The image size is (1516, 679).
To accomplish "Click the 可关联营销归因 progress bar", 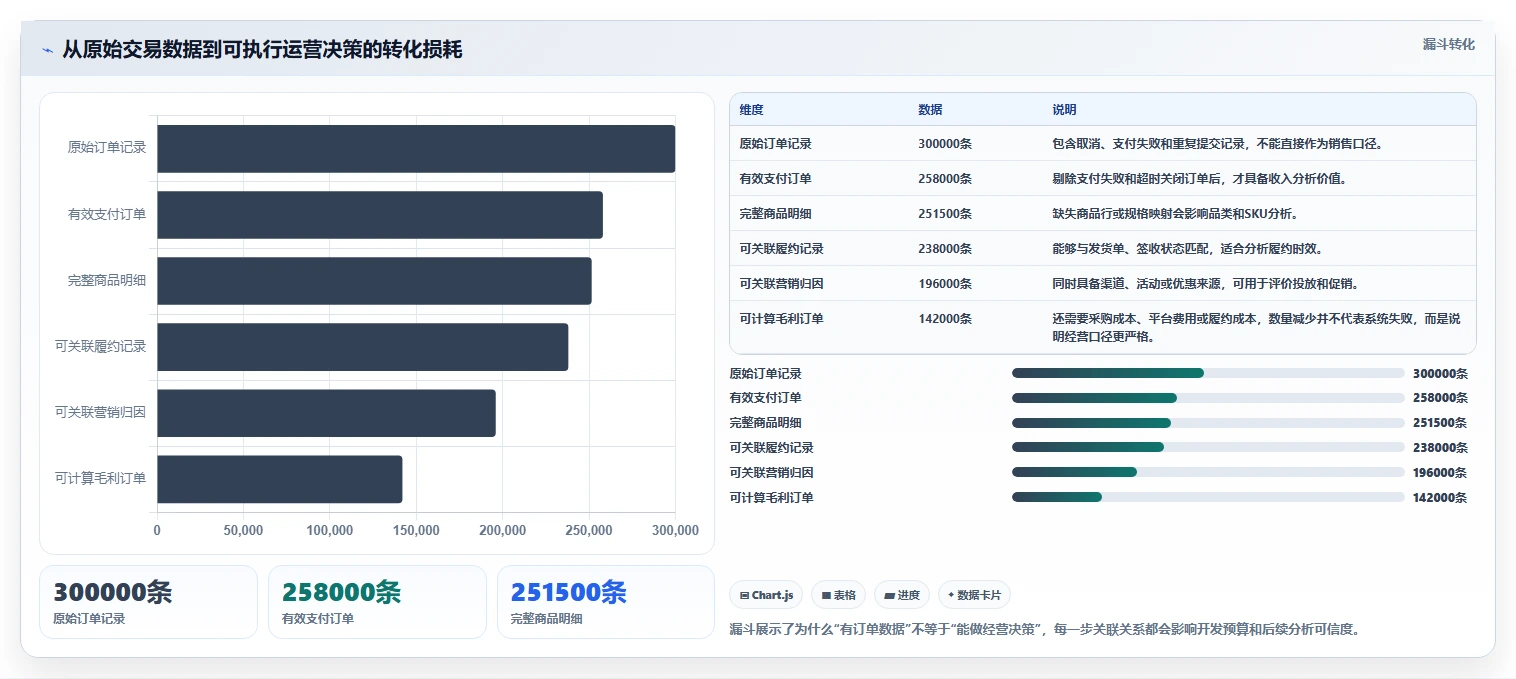I will pyautogui.click(x=1208, y=472).
